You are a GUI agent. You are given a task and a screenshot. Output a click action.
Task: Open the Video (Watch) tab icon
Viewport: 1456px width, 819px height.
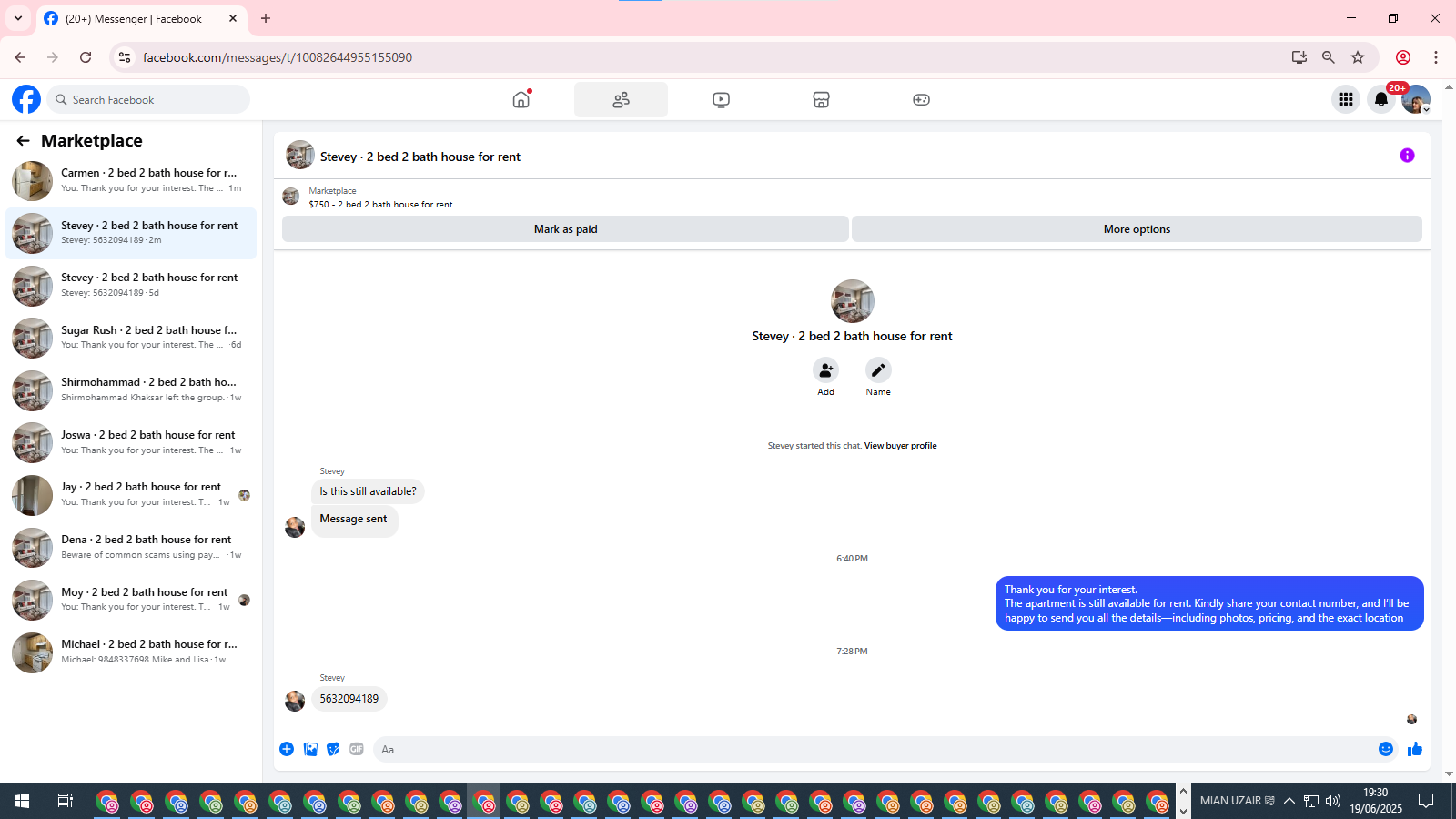click(721, 99)
